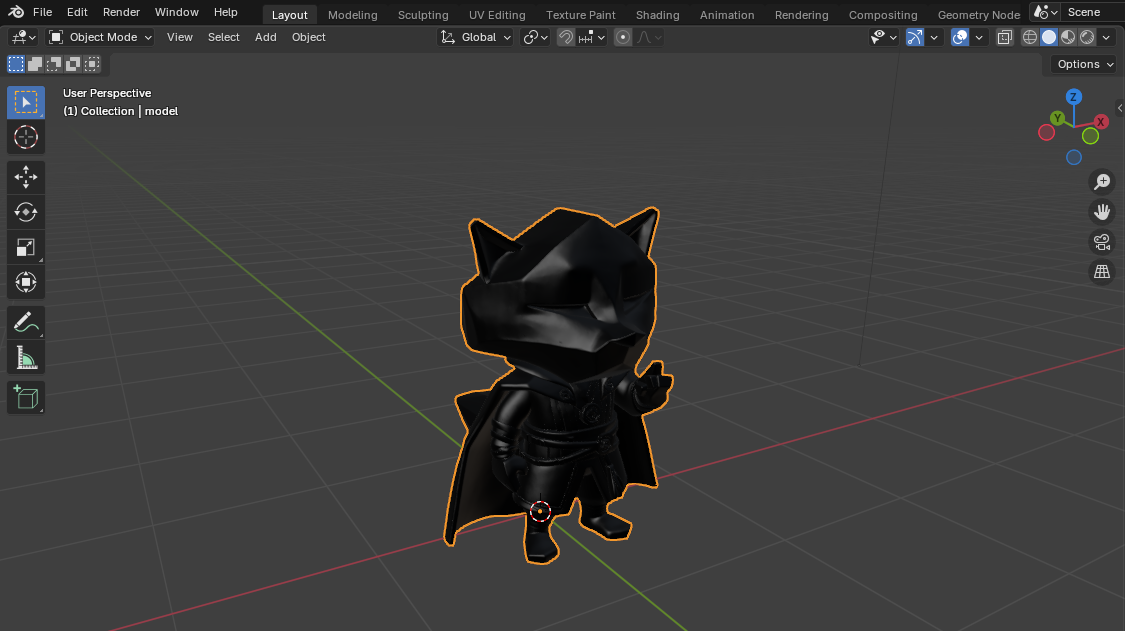Activate the Rotate tool
The image size is (1125, 631).
26,212
